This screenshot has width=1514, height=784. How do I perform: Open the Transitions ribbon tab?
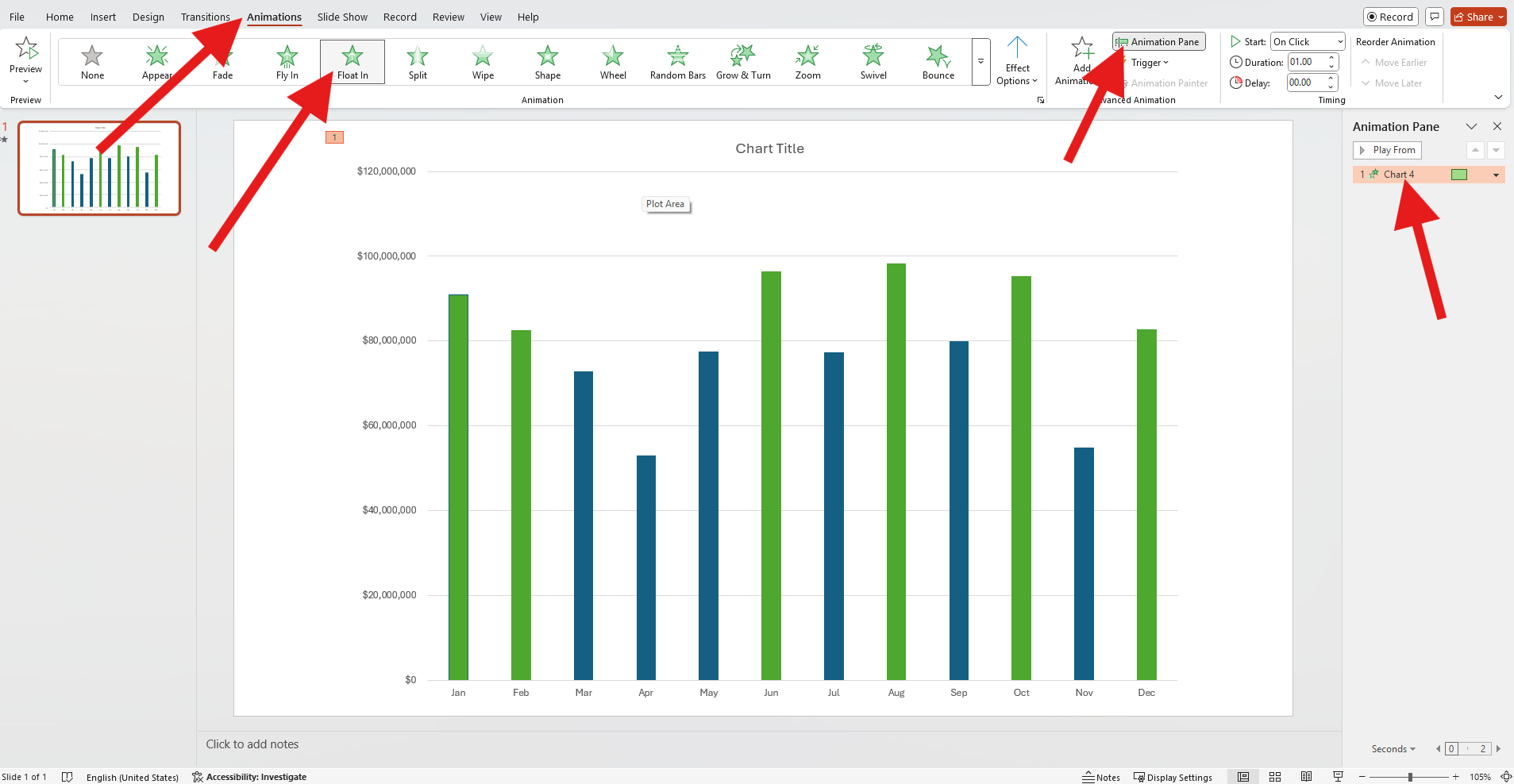[x=205, y=17]
